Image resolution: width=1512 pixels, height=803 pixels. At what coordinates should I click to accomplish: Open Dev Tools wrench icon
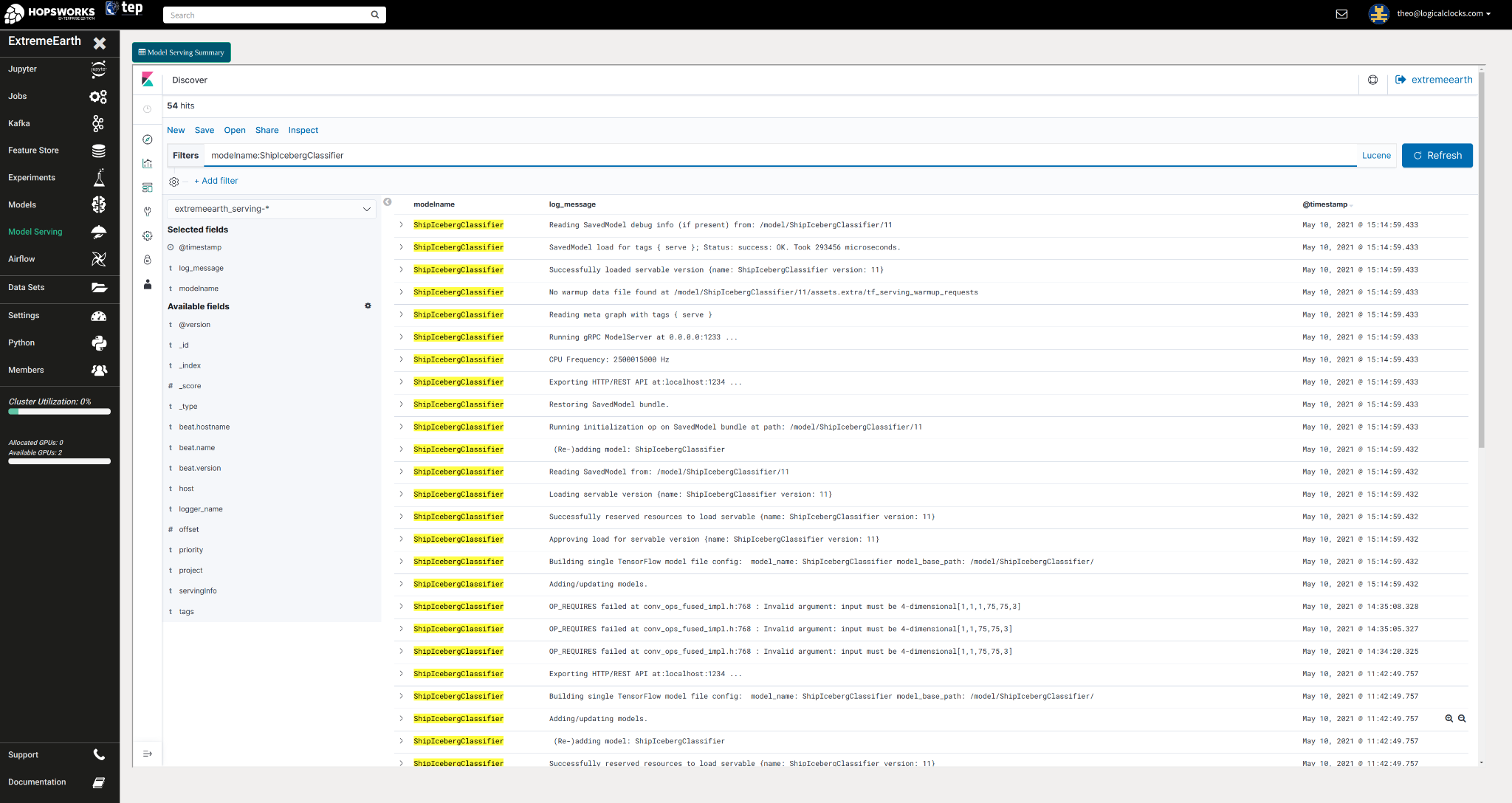148,212
